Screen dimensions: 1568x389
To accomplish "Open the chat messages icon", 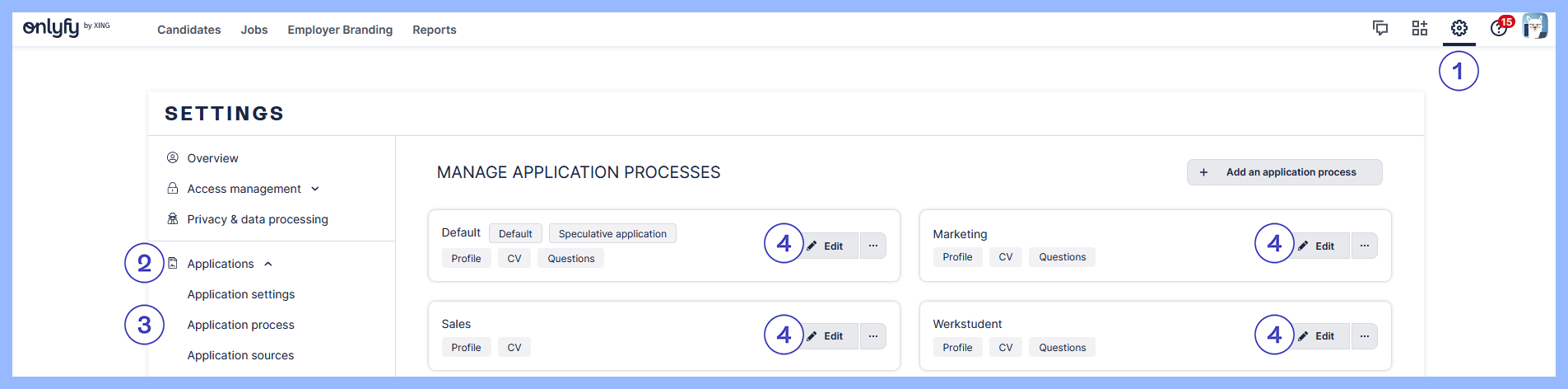I will tap(1380, 29).
